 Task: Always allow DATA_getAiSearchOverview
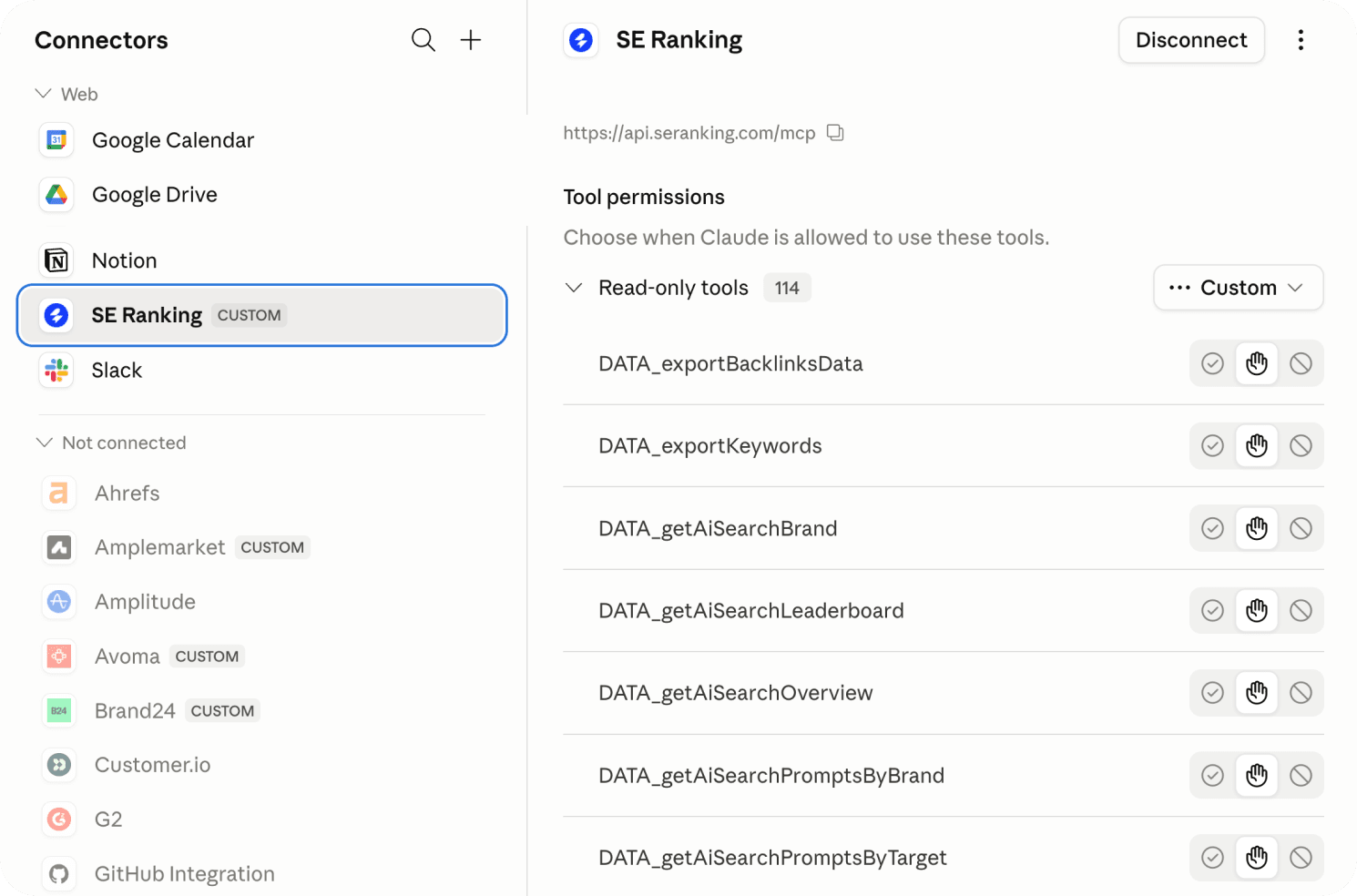[1212, 693]
